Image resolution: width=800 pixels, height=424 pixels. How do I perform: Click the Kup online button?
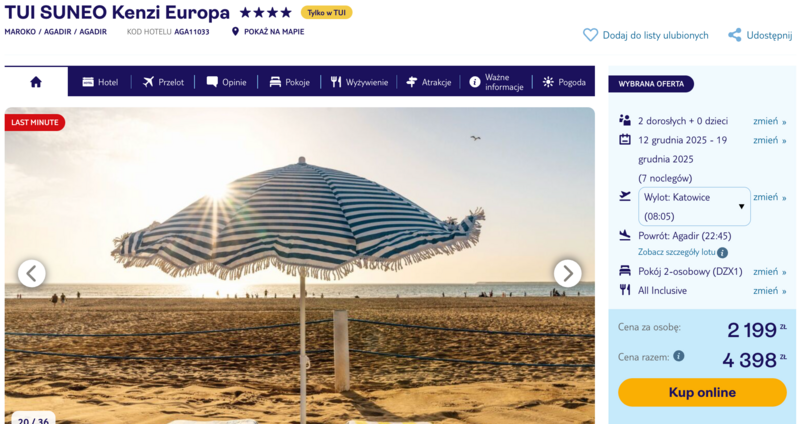coord(702,392)
